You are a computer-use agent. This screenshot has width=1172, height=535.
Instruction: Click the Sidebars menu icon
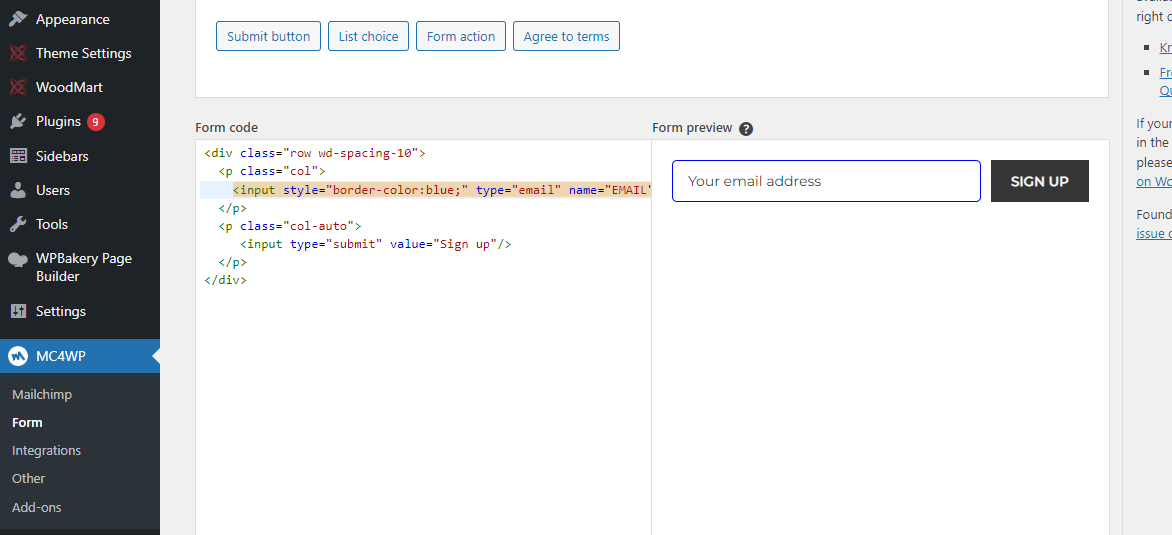[x=18, y=156]
